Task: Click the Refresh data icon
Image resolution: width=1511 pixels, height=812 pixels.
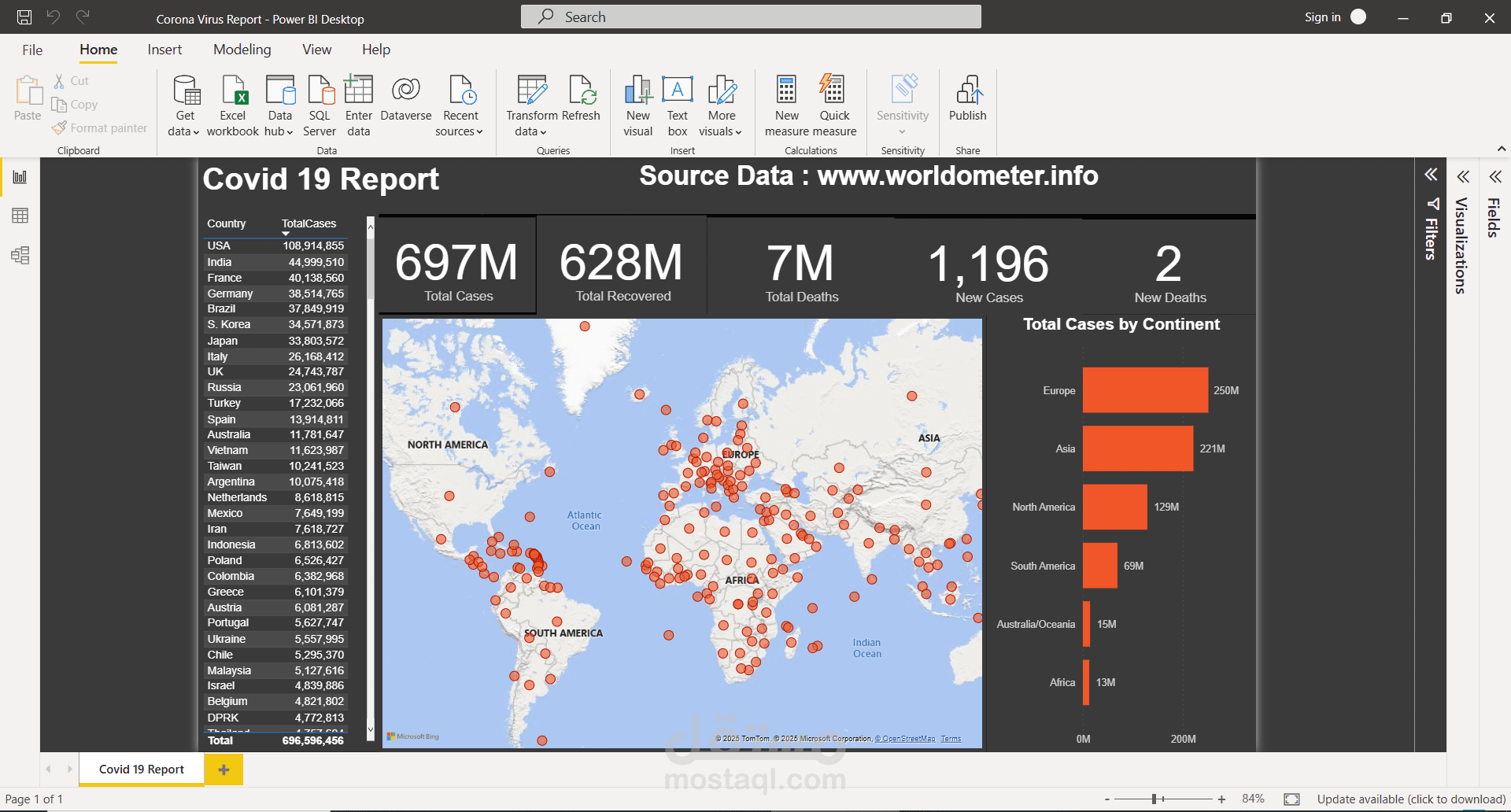Action: click(x=582, y=91)
